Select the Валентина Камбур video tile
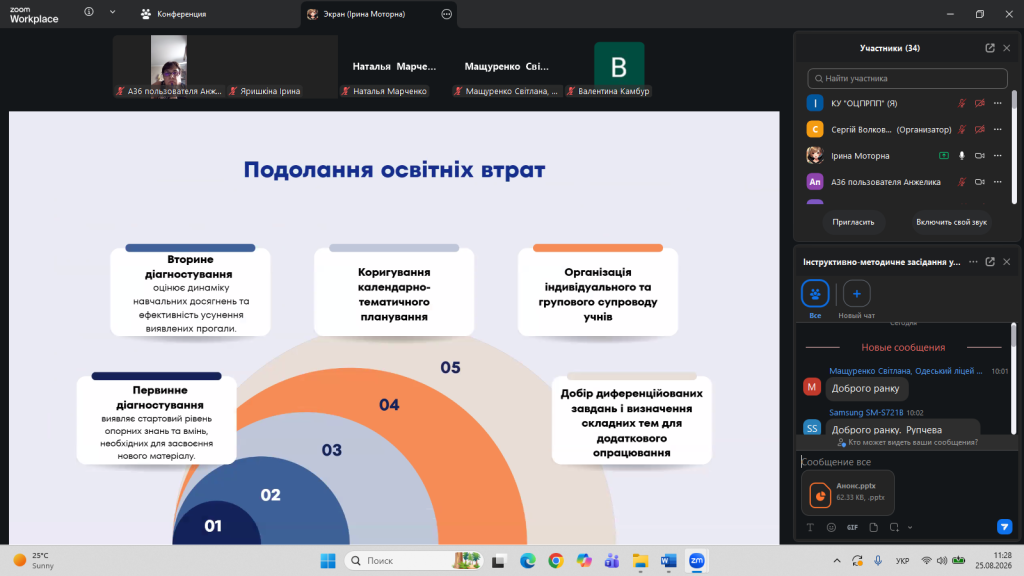Viewport: 1024px width, 576px height. pyautogui.click(x=619, y=67)
